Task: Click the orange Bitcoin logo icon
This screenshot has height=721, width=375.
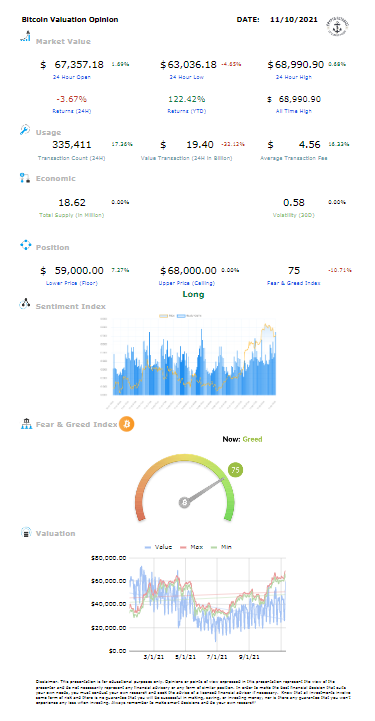Action: 126,423
